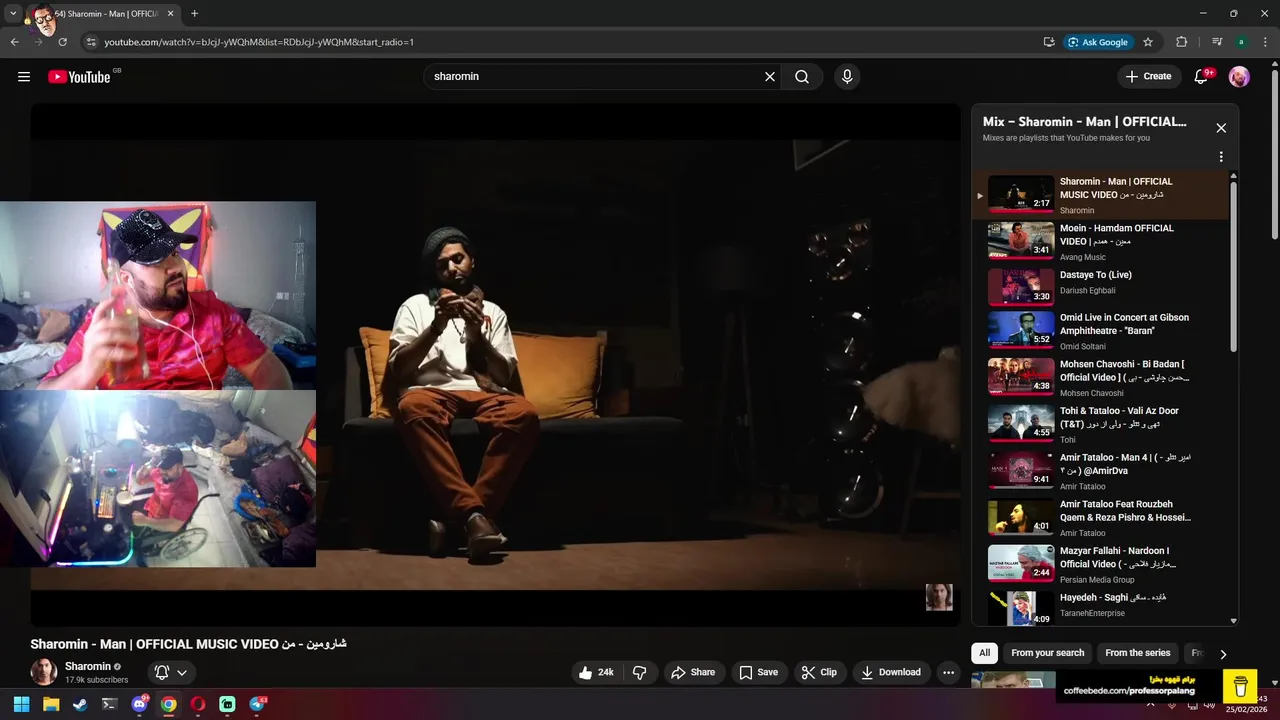Screen dimensions: 1280x720
Task: Play Tohi & Tataloo - Vali Az Door
Action: click(x=1100, y=425)
